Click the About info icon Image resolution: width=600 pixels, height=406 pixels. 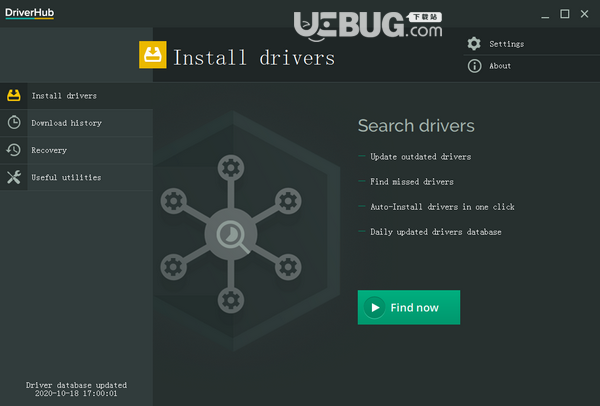click(x=474, y=66)
